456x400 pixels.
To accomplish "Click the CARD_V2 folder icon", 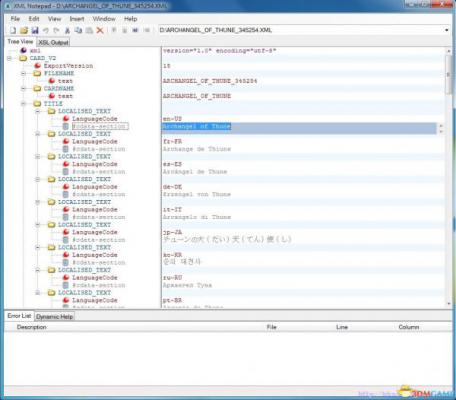I will pyautogui.click(x=23, y=58).
